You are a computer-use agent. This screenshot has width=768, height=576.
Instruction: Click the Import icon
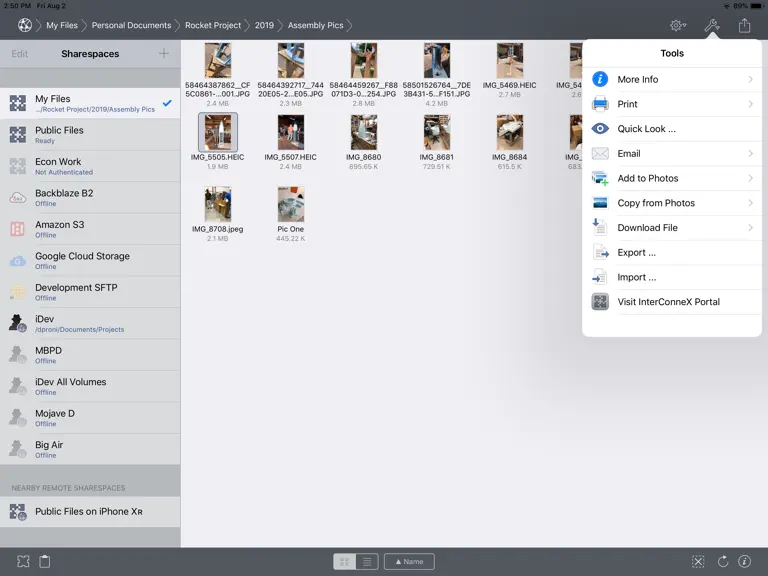point(600,277)
